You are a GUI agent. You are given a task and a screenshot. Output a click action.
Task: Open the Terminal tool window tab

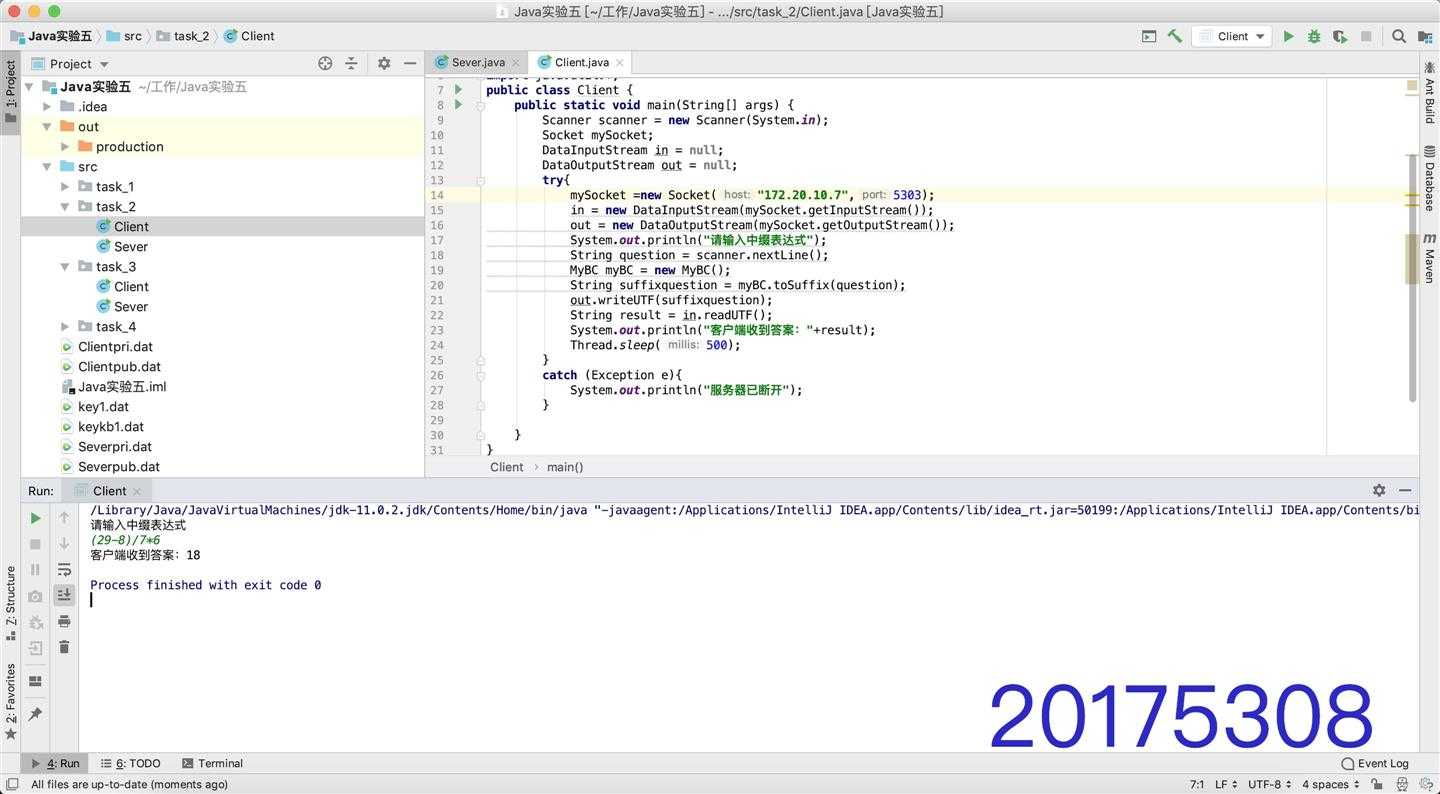click(x=212, y=763)
